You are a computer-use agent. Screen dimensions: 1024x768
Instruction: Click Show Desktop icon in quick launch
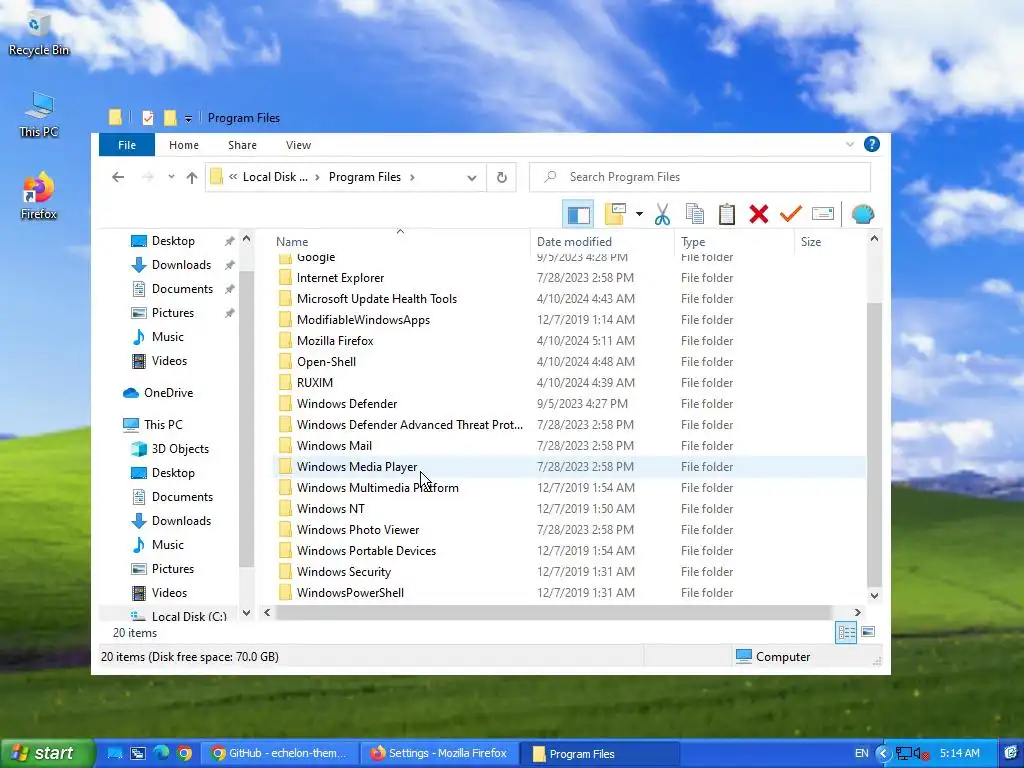[114, 754]
